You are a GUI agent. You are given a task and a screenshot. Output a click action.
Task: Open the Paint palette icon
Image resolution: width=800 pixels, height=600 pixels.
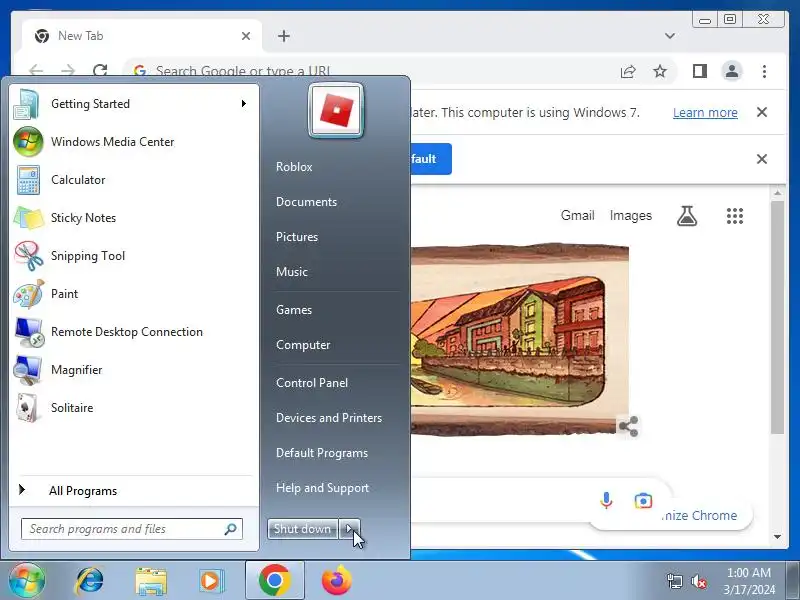point(29,294)
